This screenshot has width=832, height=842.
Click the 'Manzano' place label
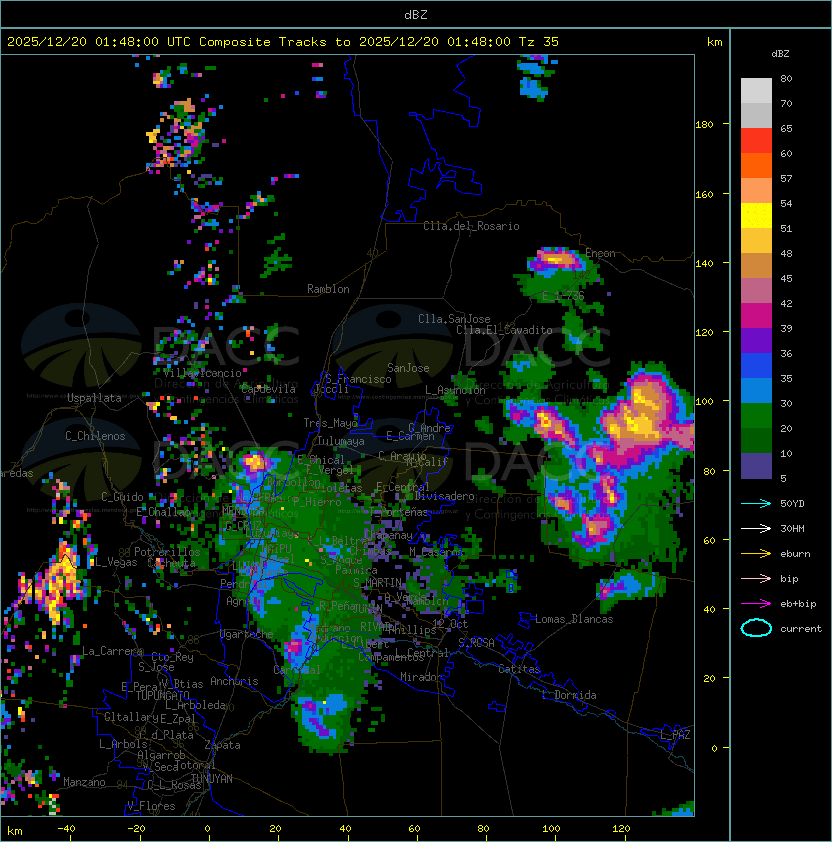coord(84,782)
